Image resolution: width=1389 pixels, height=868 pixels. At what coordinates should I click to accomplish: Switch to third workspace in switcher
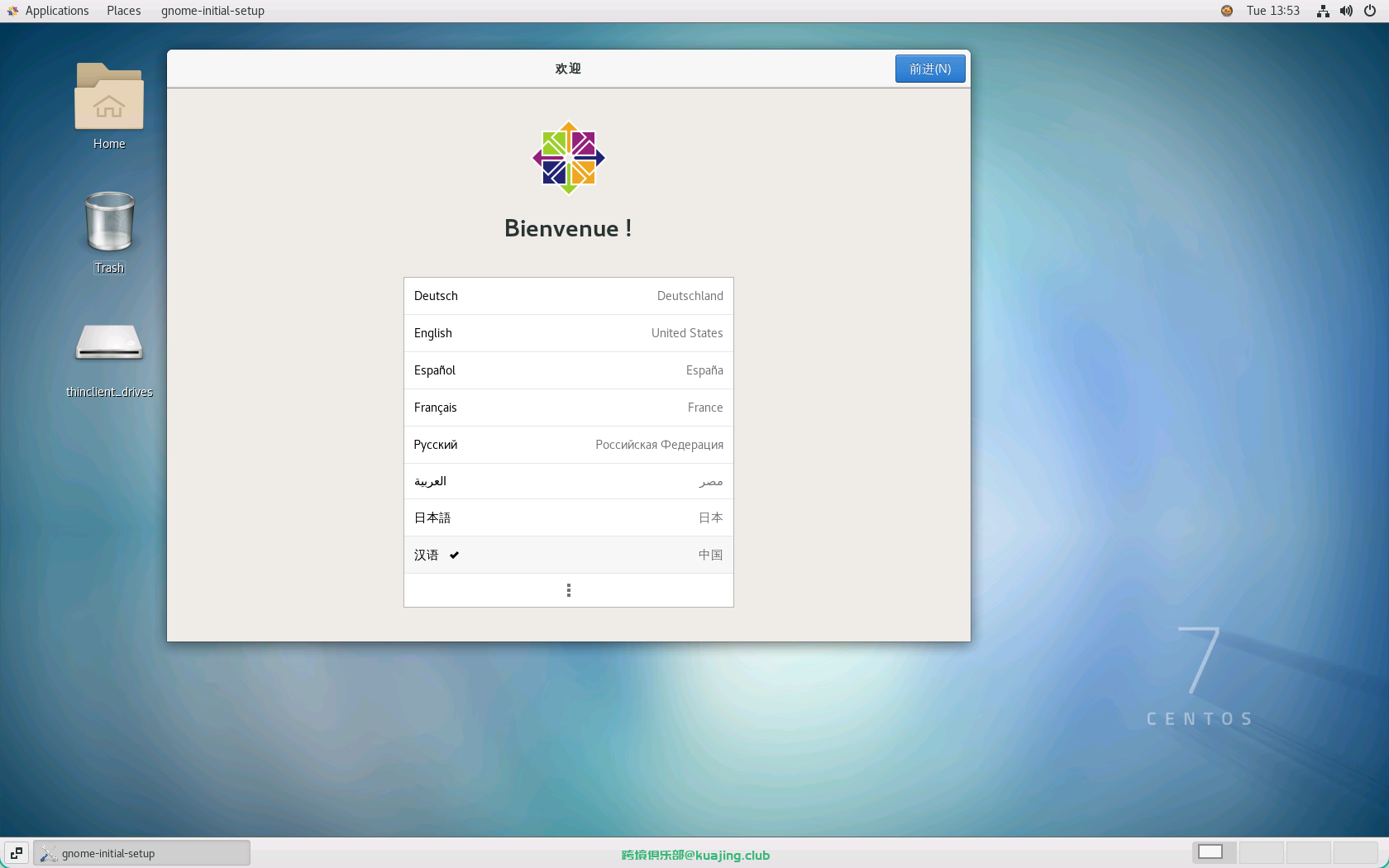click(x=1309, y=852)
